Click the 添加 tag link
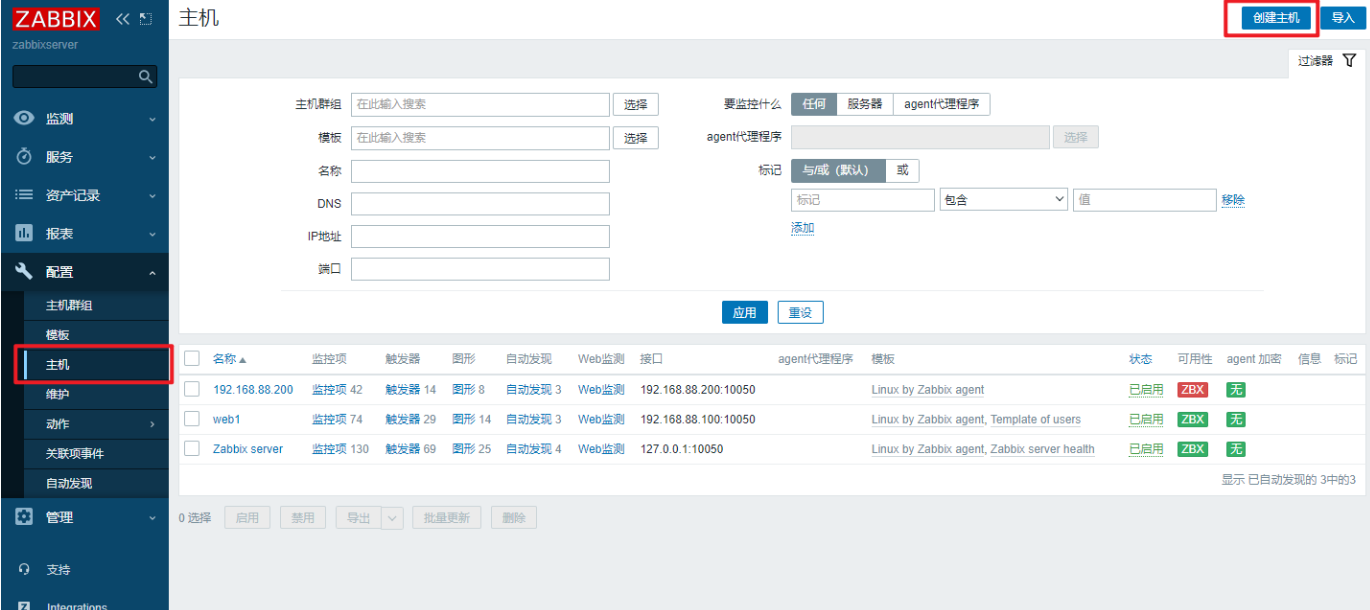Viewport: 1370px width, 610px height. tap(803, 228)
